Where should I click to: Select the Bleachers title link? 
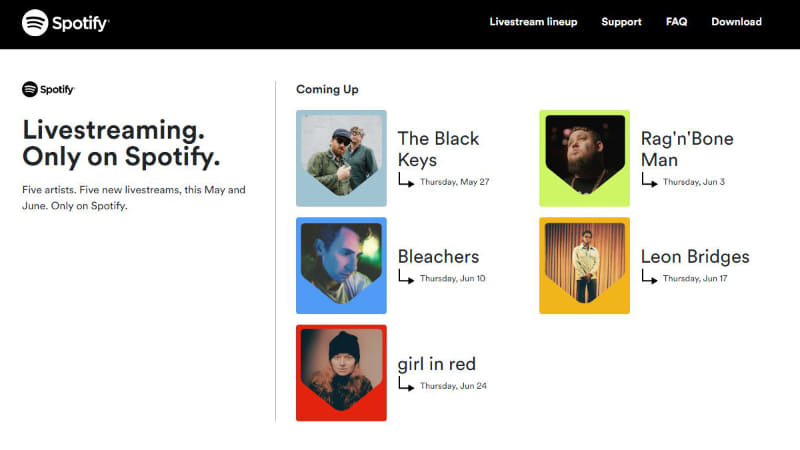click(438, 257)
